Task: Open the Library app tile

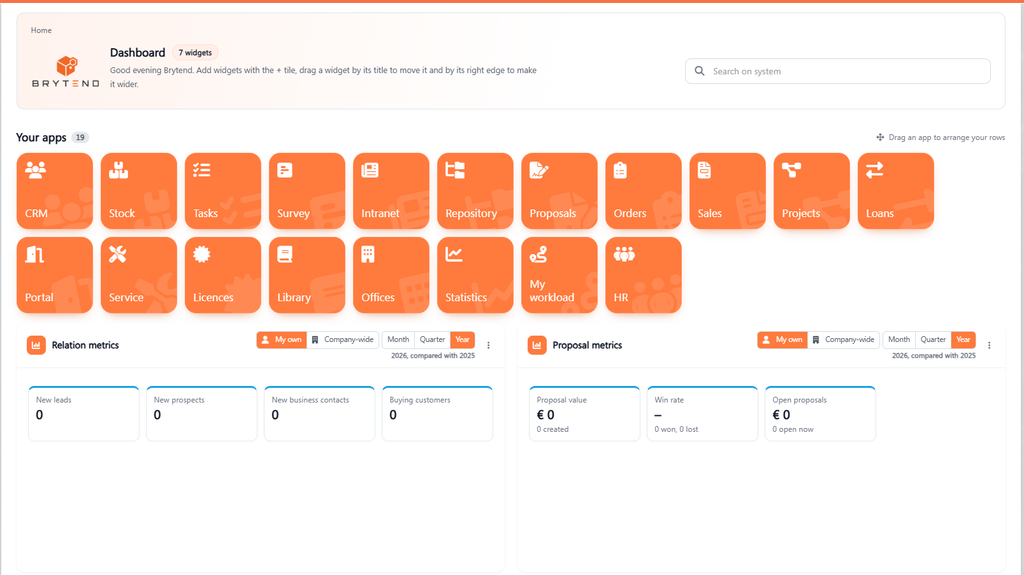Action: click(307, 275)
